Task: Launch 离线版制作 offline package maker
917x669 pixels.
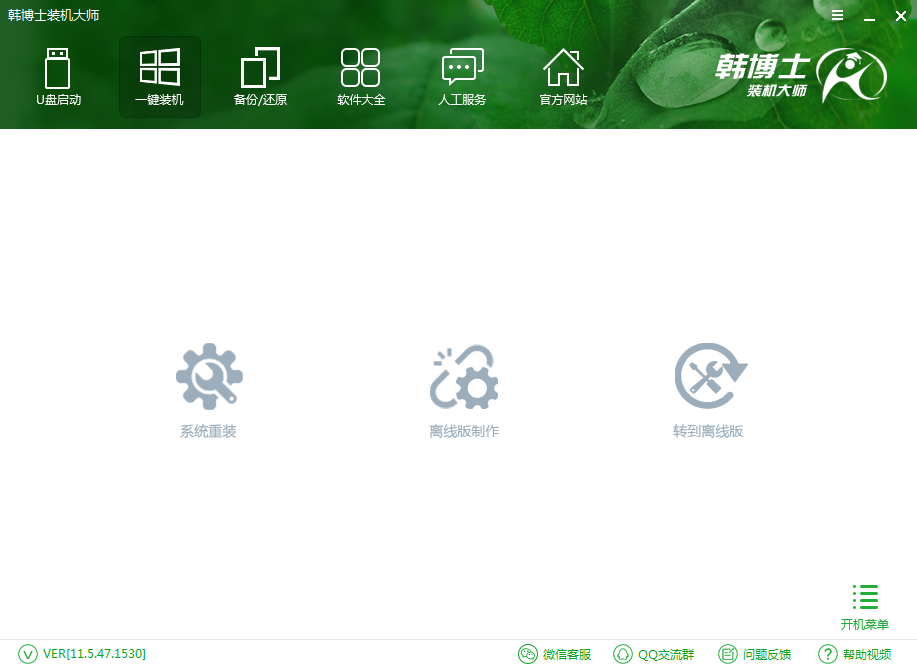Action: point(463,388)
